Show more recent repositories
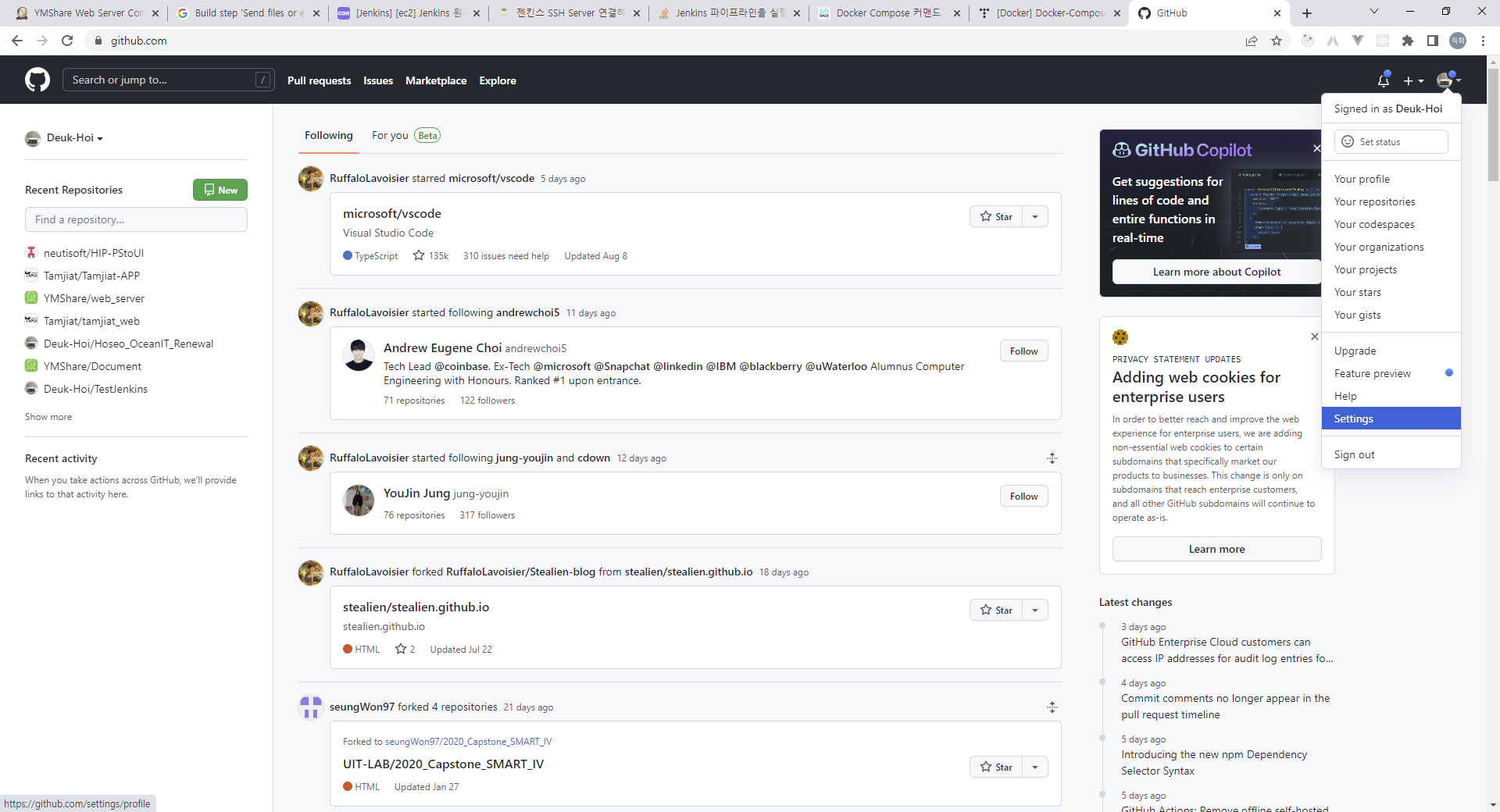Viewport: 1500px width, 812px height. (x=48, y=417)
